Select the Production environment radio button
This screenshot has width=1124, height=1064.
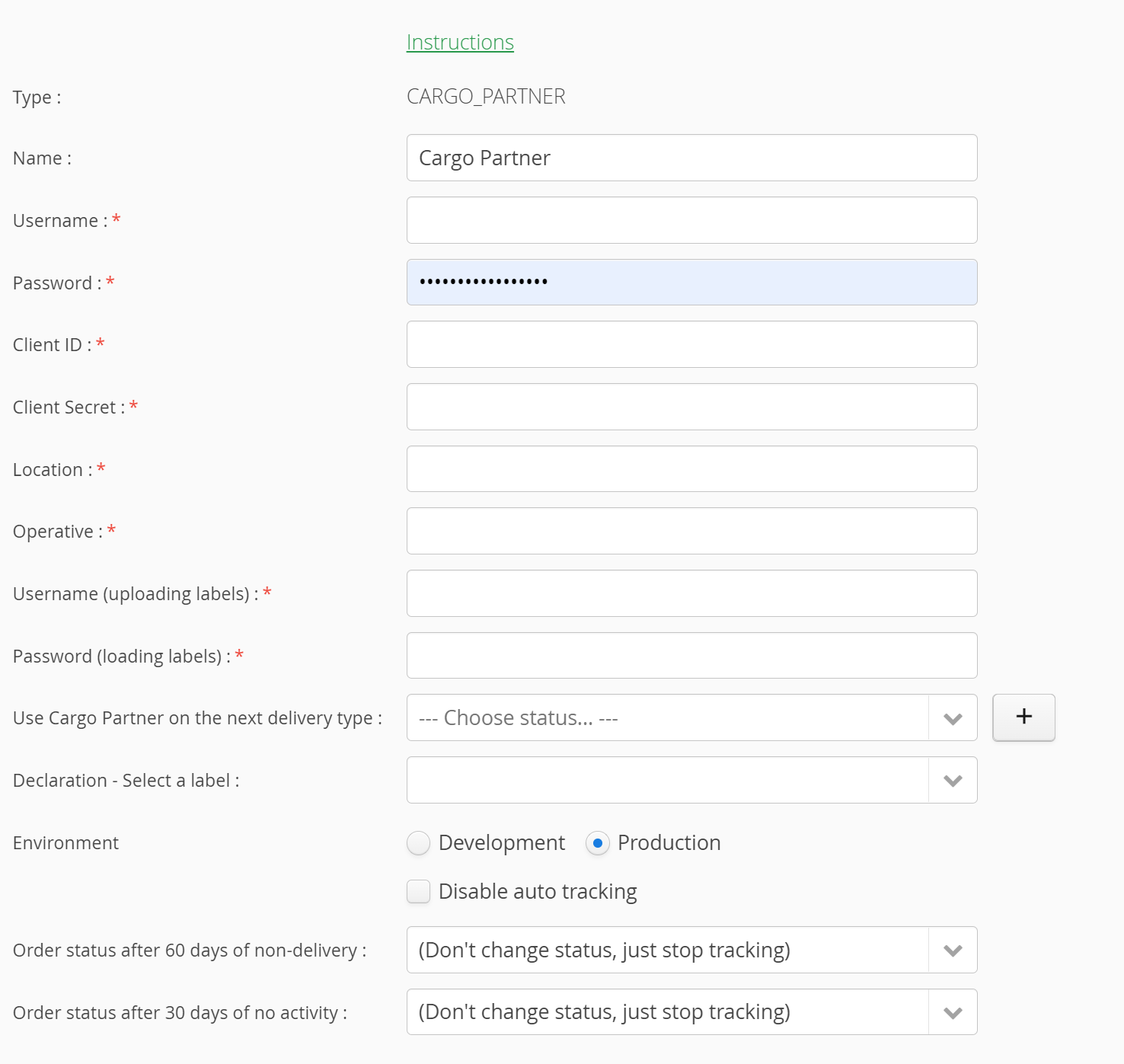point(598,843)
